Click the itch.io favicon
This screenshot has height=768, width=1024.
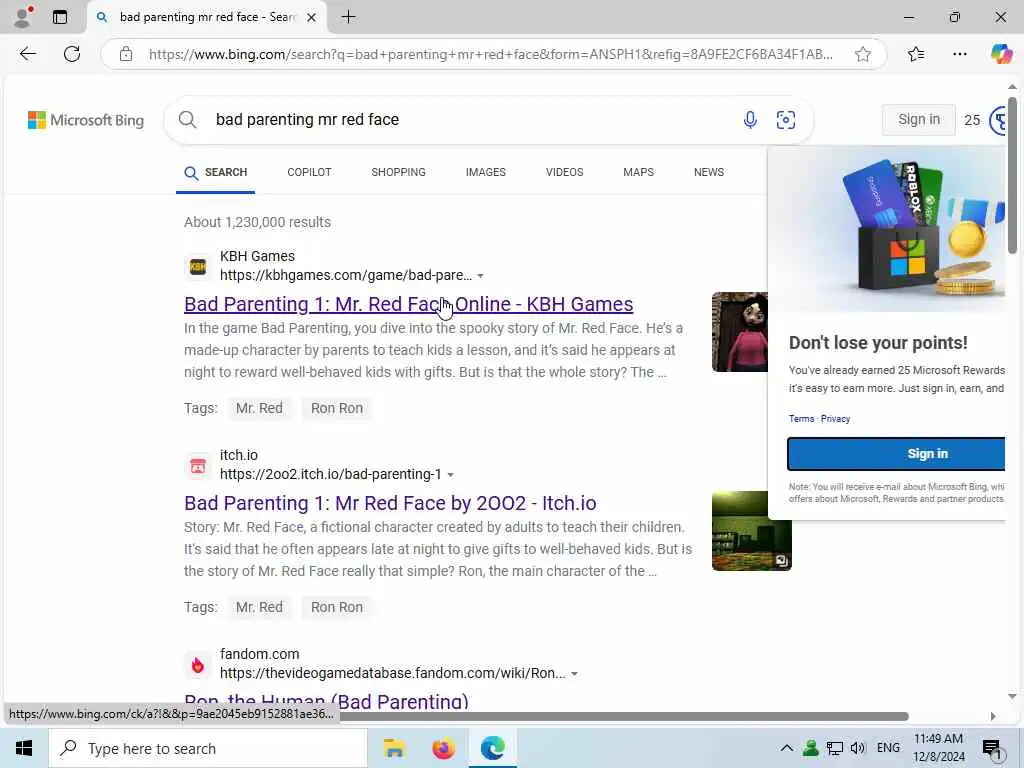[198, 466]
